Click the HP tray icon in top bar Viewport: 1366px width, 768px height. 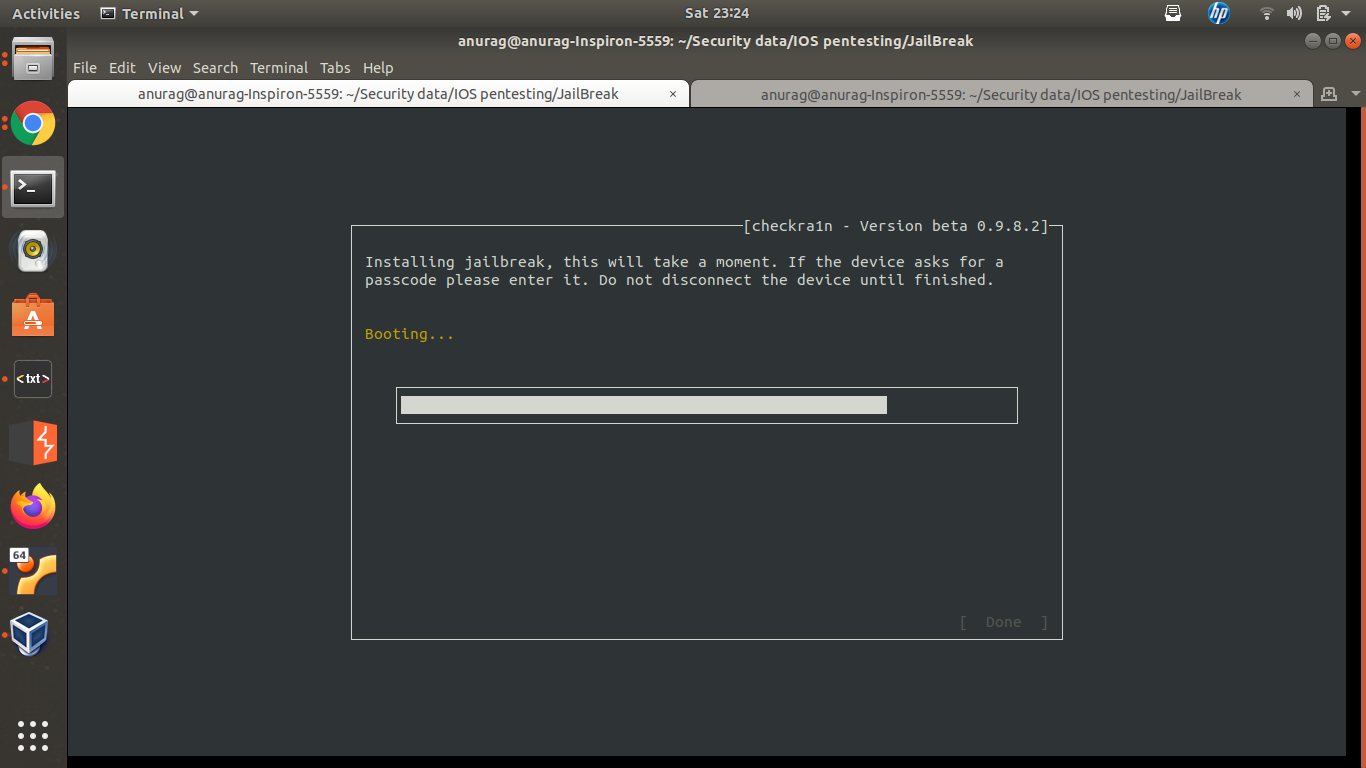pos(1218,13)
